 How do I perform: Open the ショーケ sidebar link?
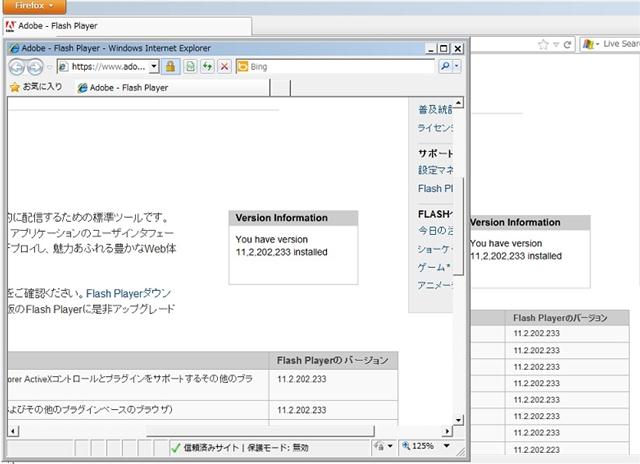(x=435, y=249)
